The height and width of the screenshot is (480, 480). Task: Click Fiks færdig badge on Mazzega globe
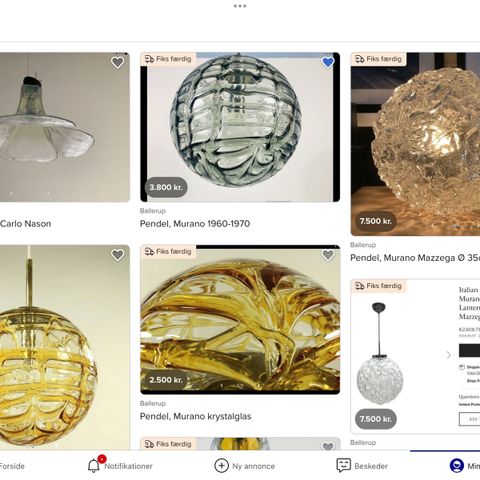pyautogui.click(x=378, y=59)
